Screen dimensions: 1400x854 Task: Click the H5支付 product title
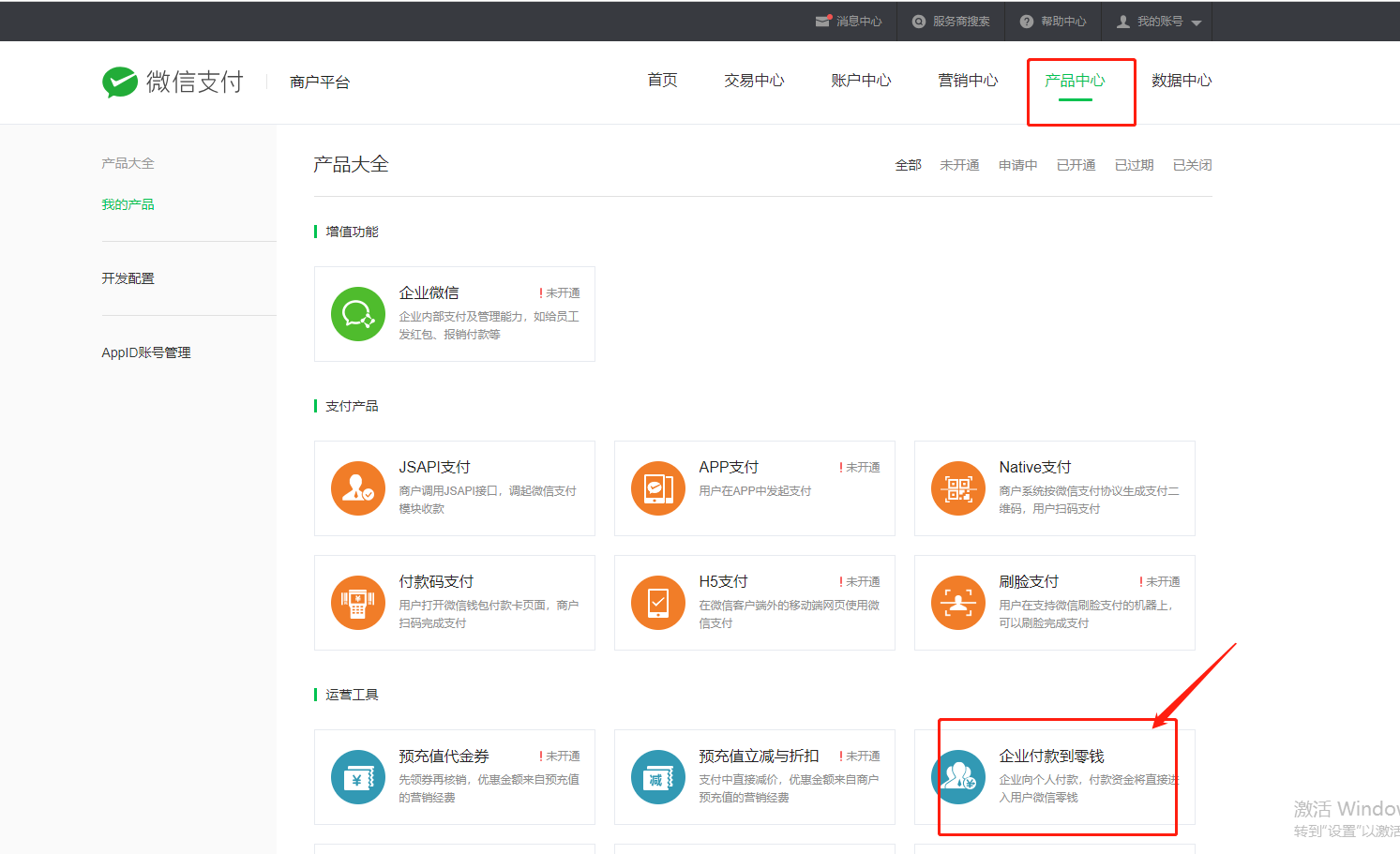(723, 582)
